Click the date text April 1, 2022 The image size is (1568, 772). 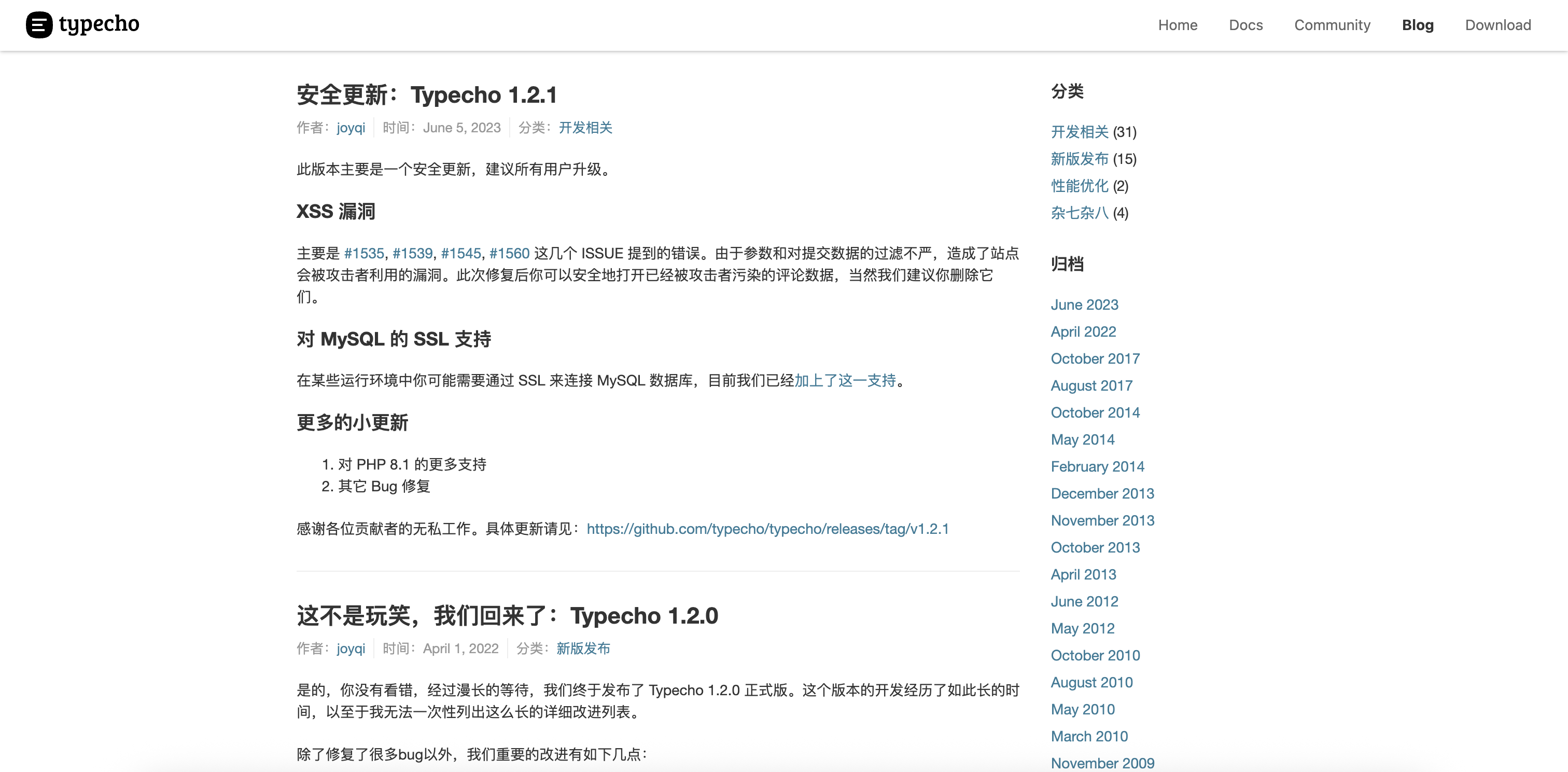click(x=461, y=649)
